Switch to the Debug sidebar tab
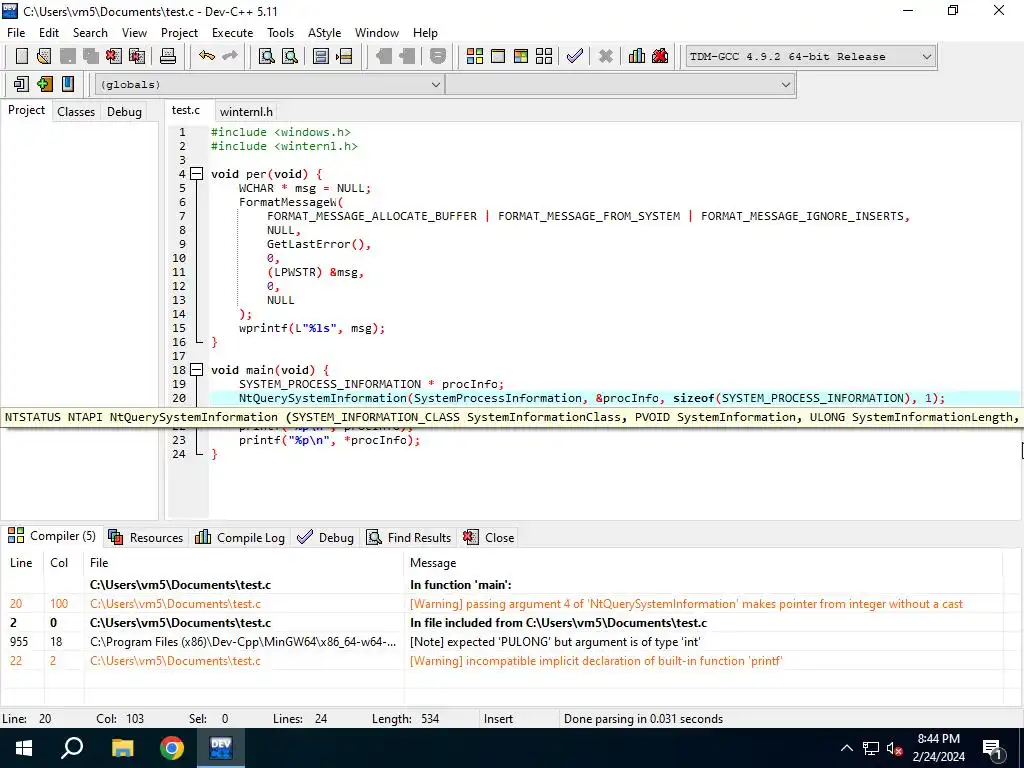This screenshot has width=1024, height=768. click(124, 112)
